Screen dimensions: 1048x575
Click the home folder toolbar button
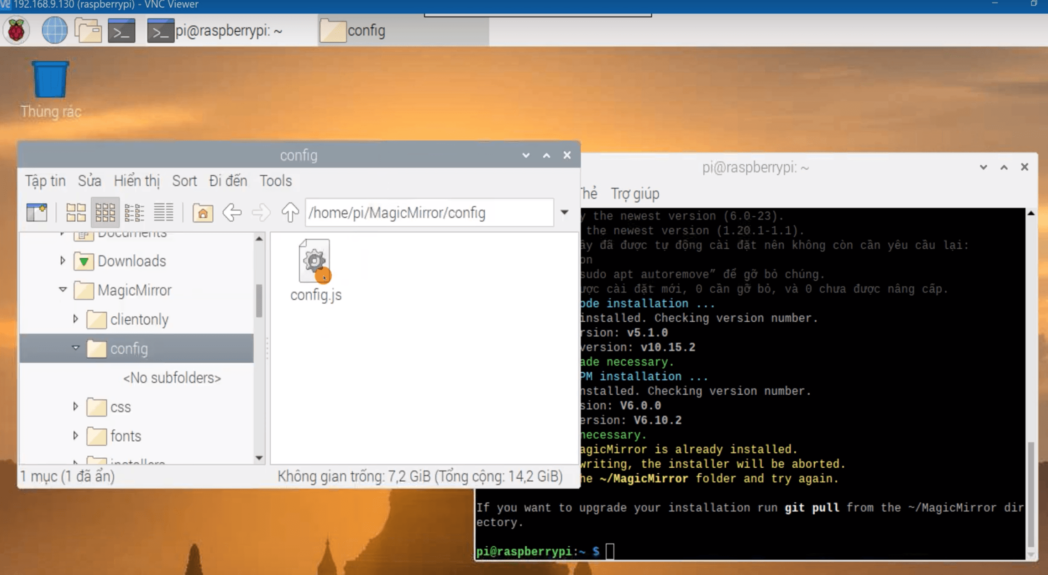[x=202, y=212]
